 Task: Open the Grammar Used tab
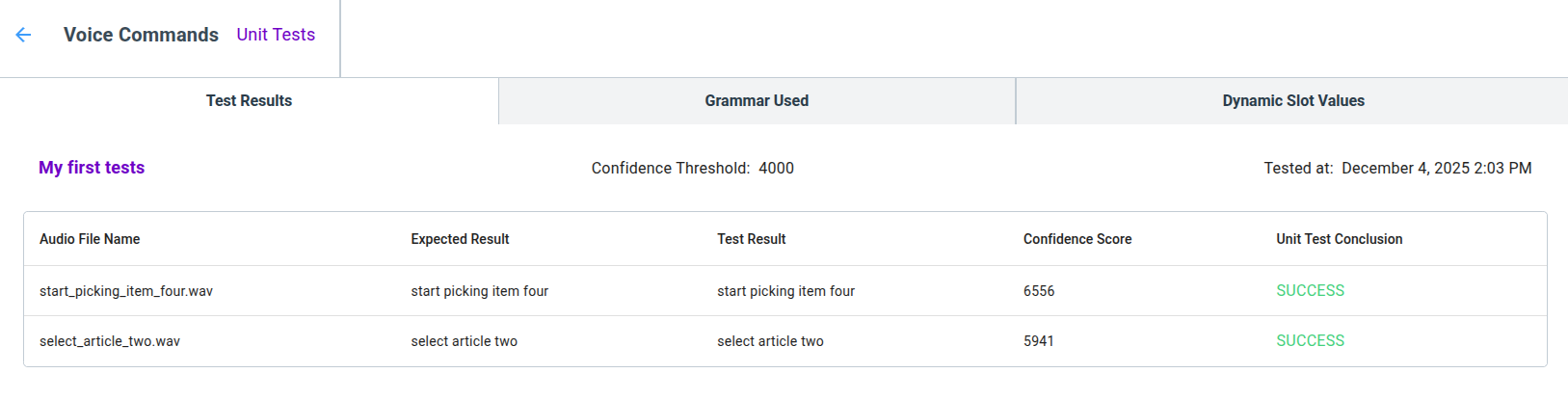(x=757, y=101)
